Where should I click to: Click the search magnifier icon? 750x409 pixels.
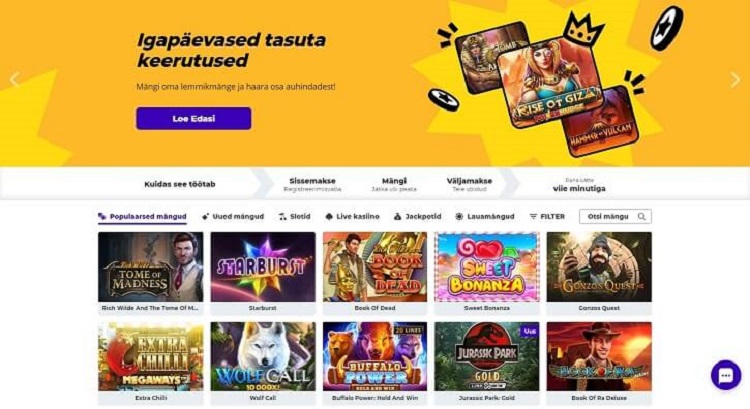(642, 216)
